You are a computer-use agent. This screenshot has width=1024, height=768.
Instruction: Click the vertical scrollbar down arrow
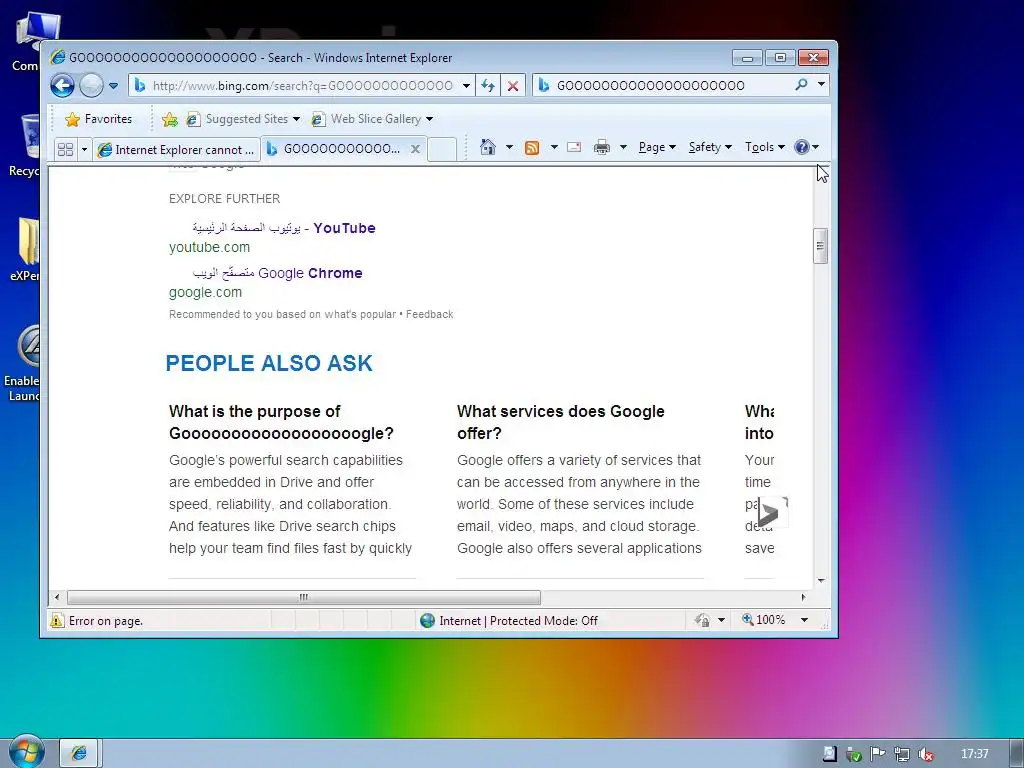[821, 581]
